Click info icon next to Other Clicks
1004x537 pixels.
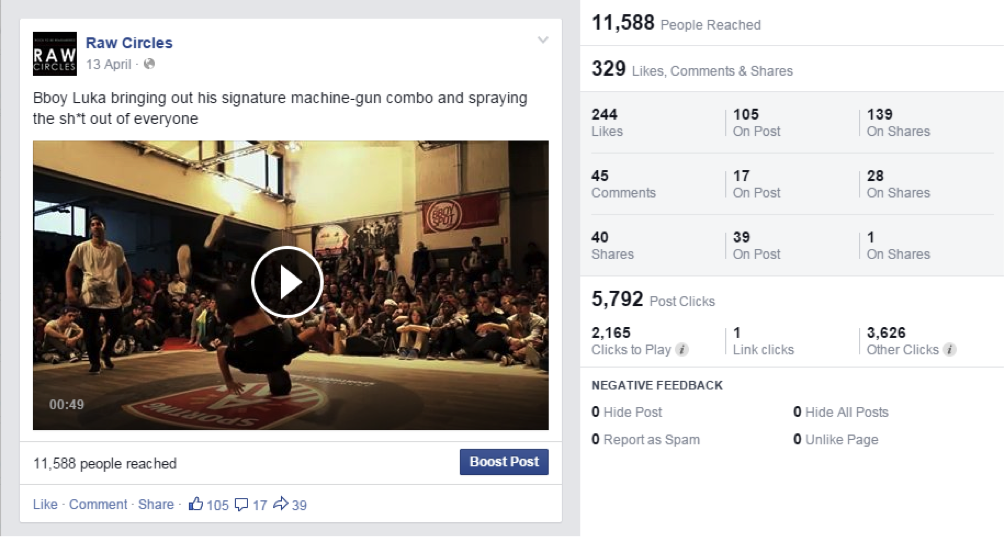pyautogui.click(x=950, y=350)
